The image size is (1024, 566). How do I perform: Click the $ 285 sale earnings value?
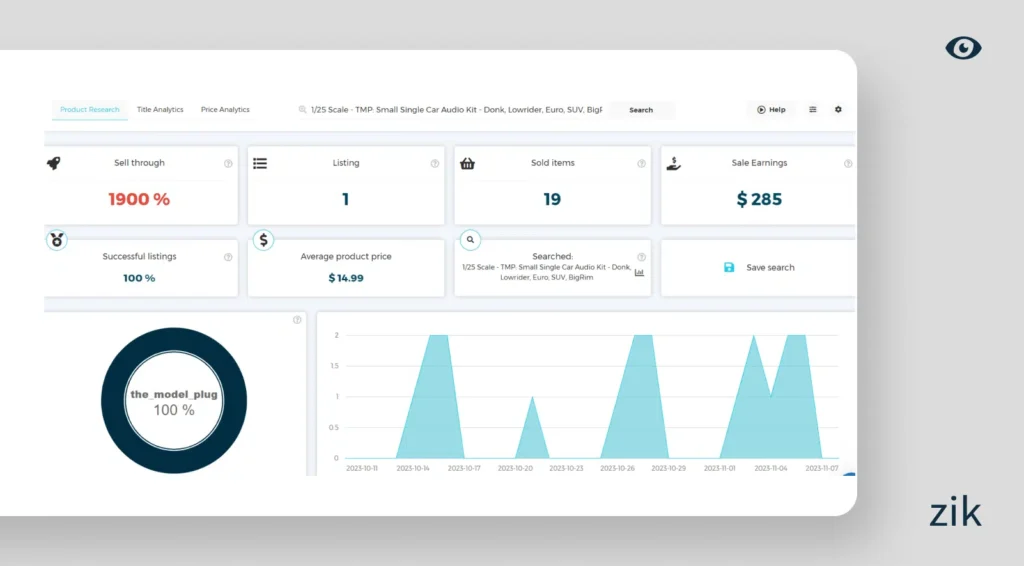click(759, 199)
